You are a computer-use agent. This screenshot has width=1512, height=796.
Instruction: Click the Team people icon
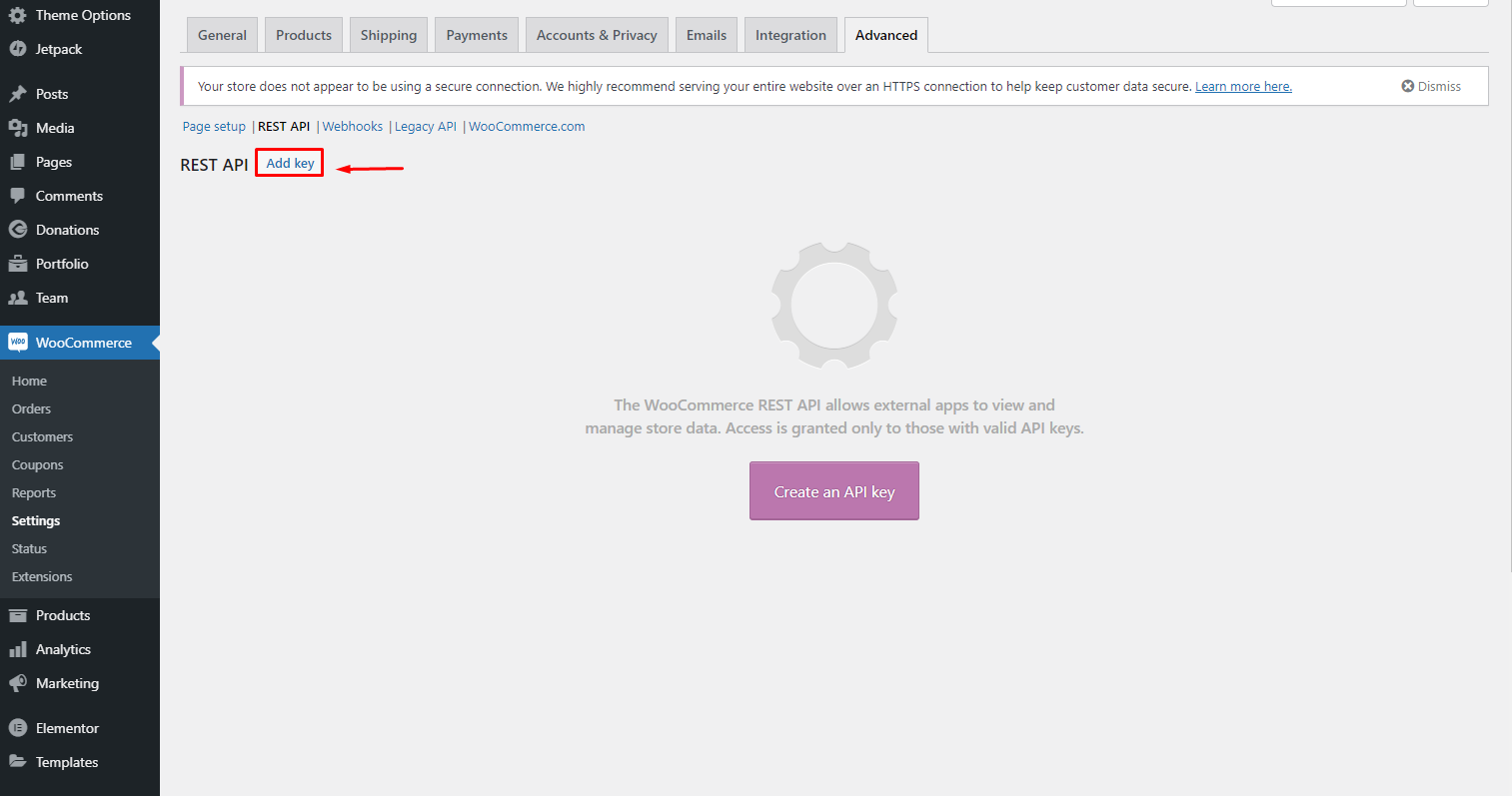pos(17,298)
